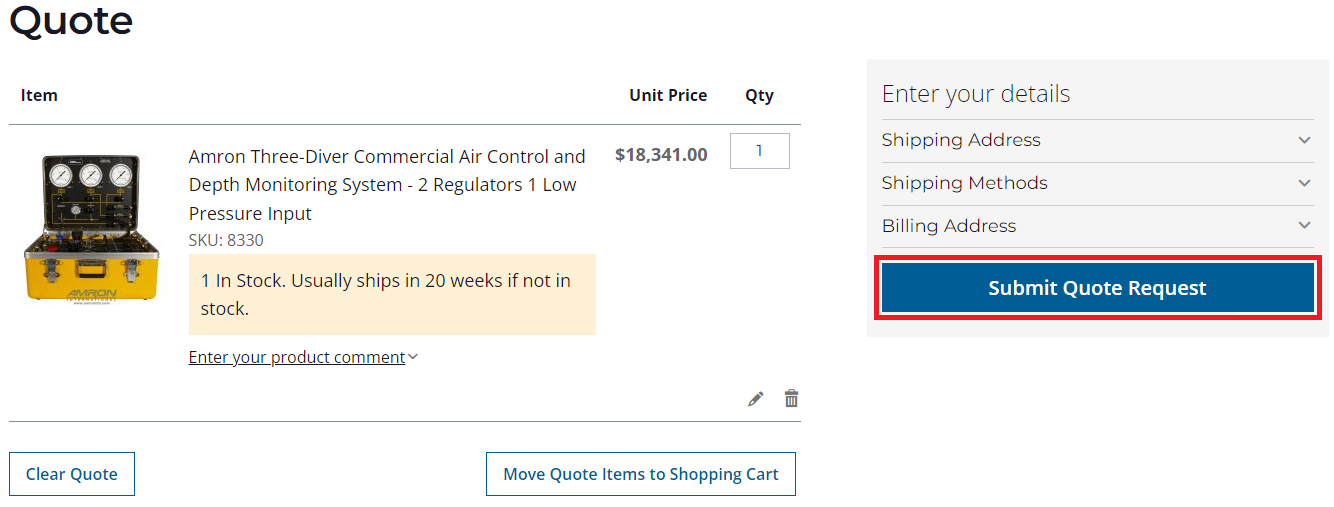Viewport: 1334px width, 507px height.
Task: Delete the item using trash icon
Action: (791, 398)
